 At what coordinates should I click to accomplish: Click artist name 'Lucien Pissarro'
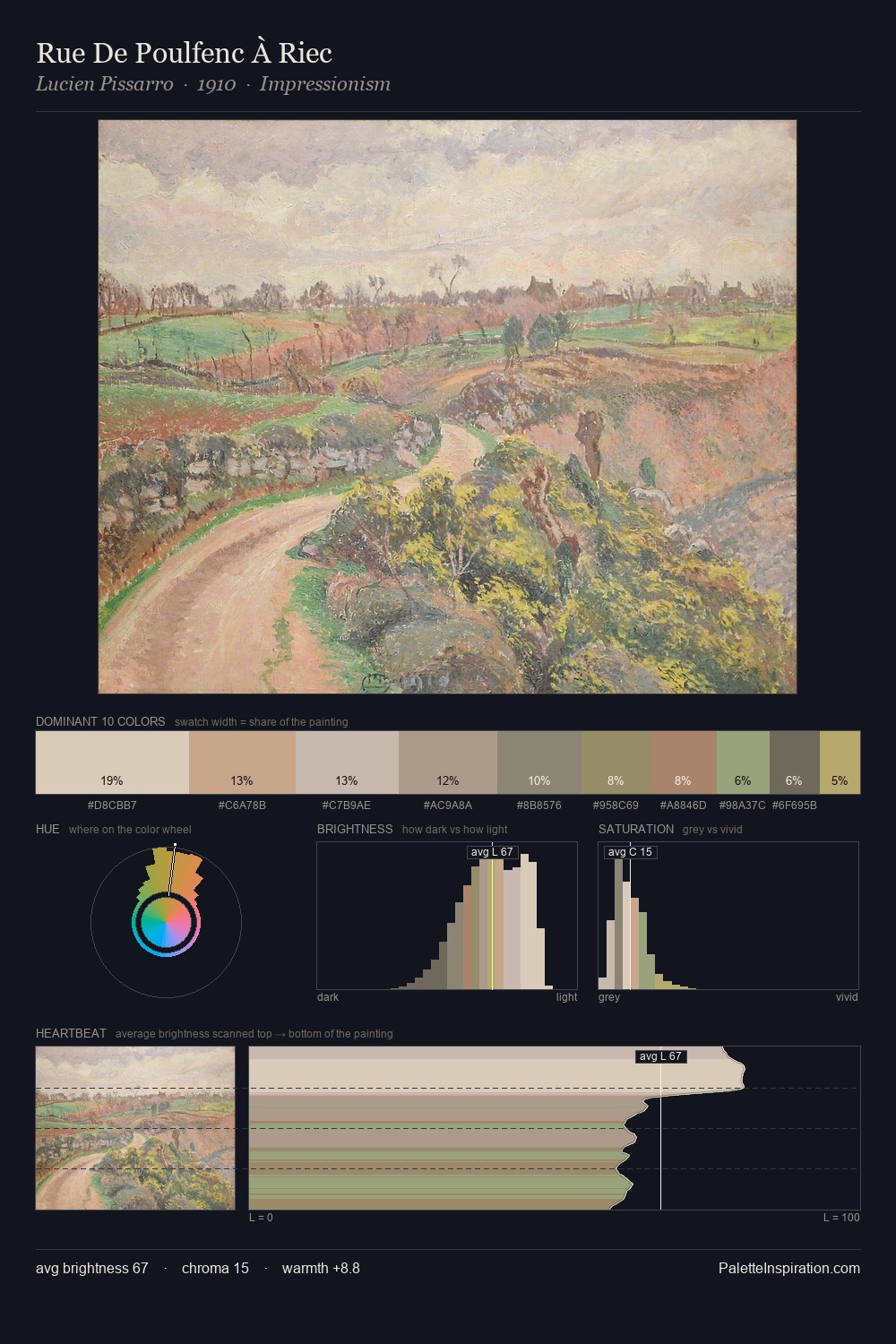coord(105,84)
